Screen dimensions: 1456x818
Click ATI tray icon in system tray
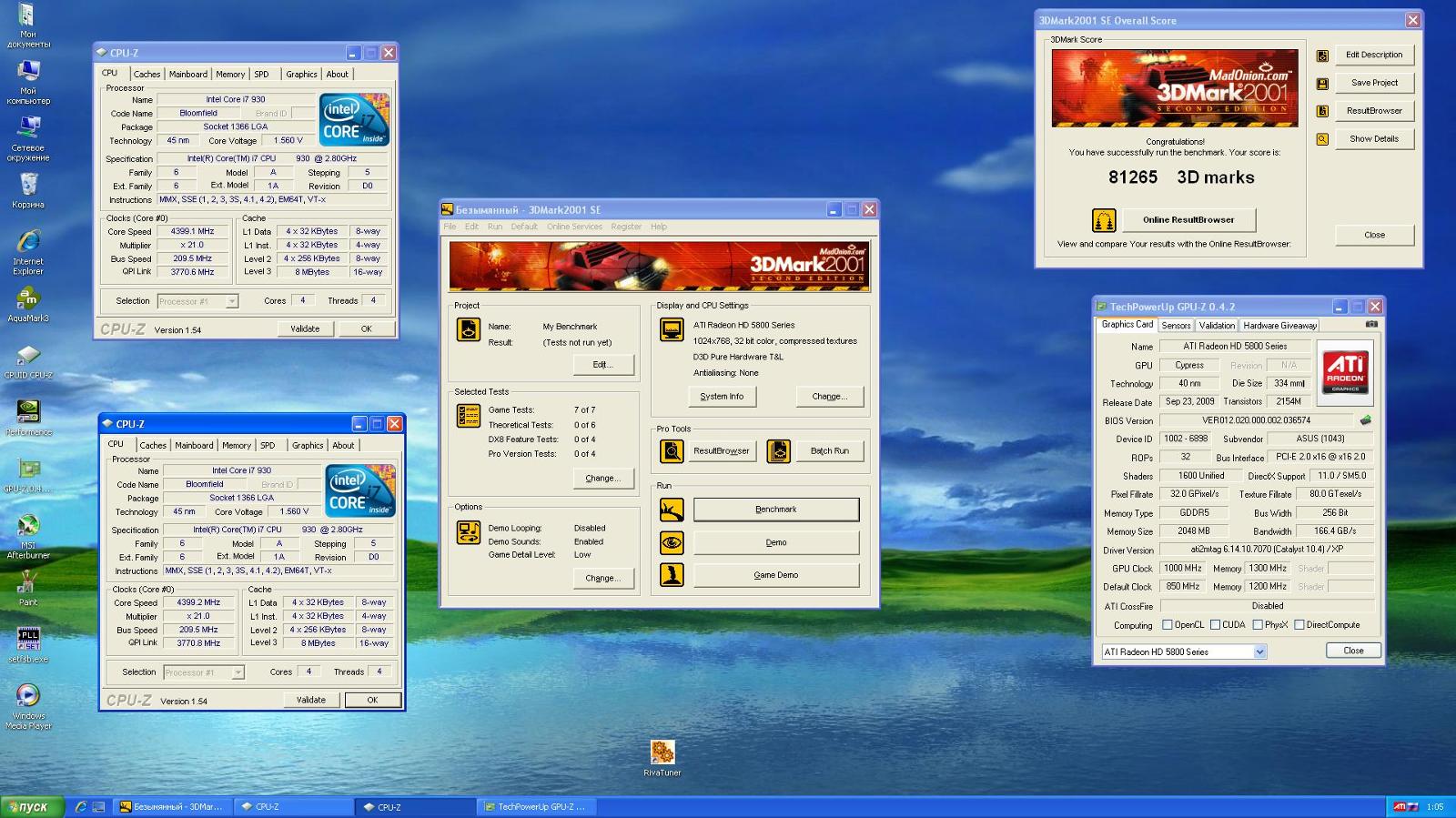coord(1400,807)
